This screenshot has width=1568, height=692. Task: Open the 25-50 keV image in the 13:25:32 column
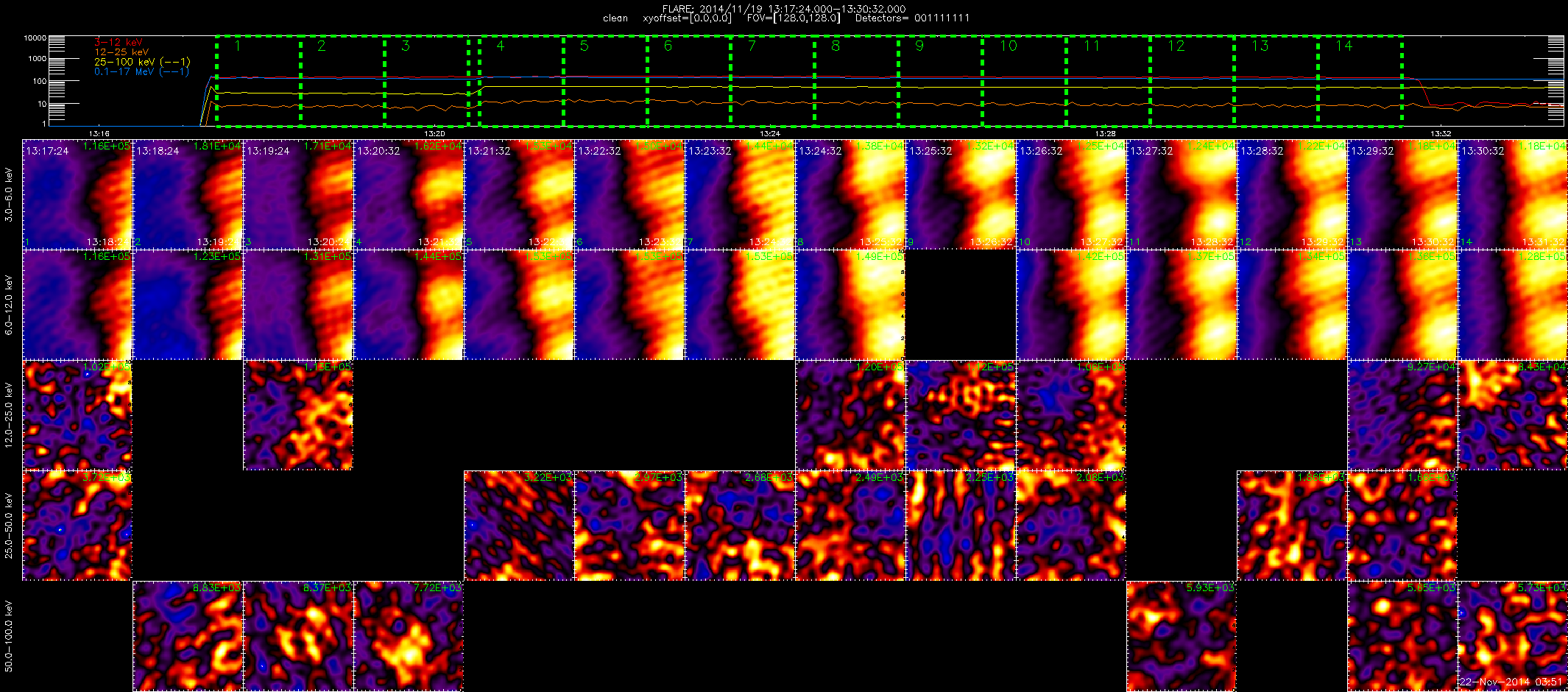(961, 526)
